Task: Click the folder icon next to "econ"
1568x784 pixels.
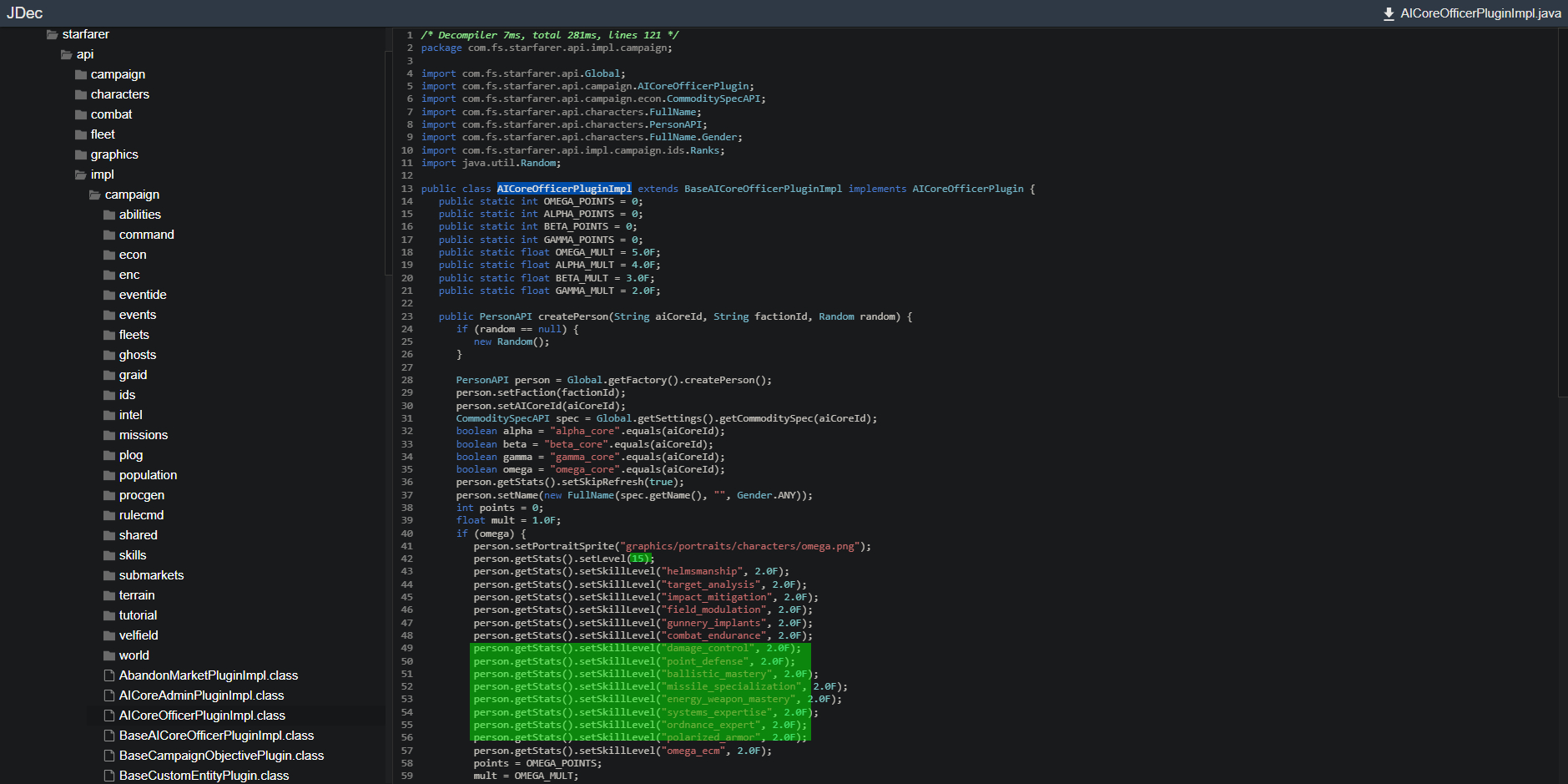Action: click(x=109, y=255)
